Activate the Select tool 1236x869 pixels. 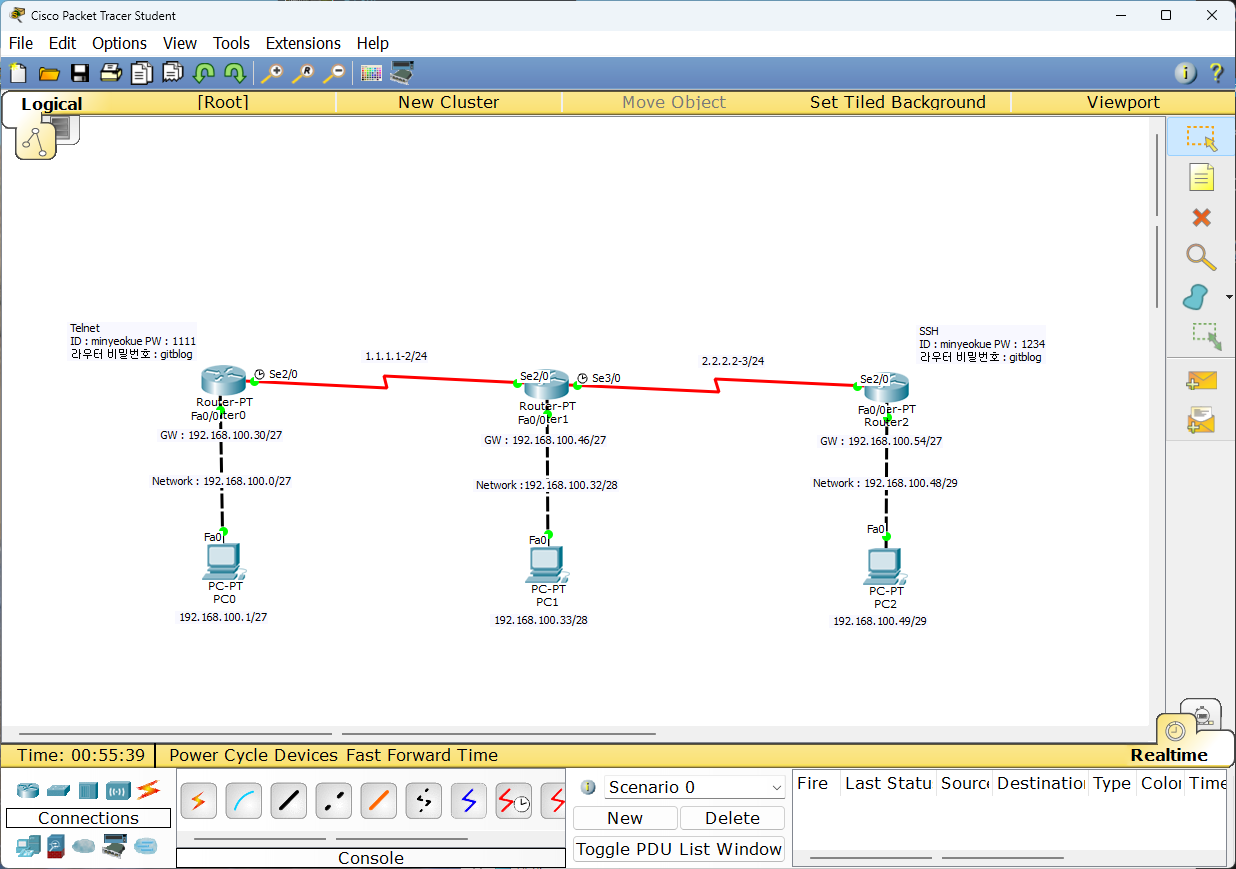(x=1201, y=137)
